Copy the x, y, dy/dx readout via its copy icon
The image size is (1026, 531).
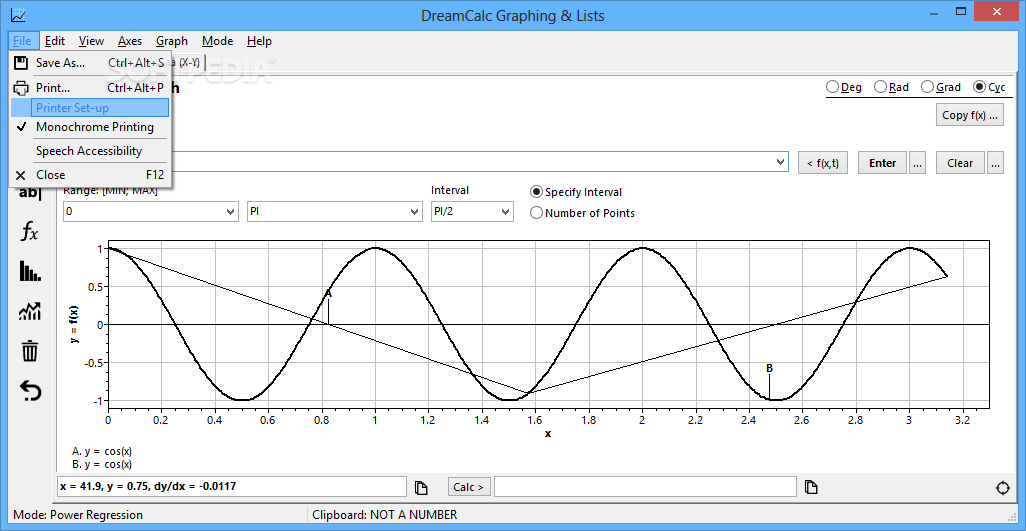click(421, 487)
